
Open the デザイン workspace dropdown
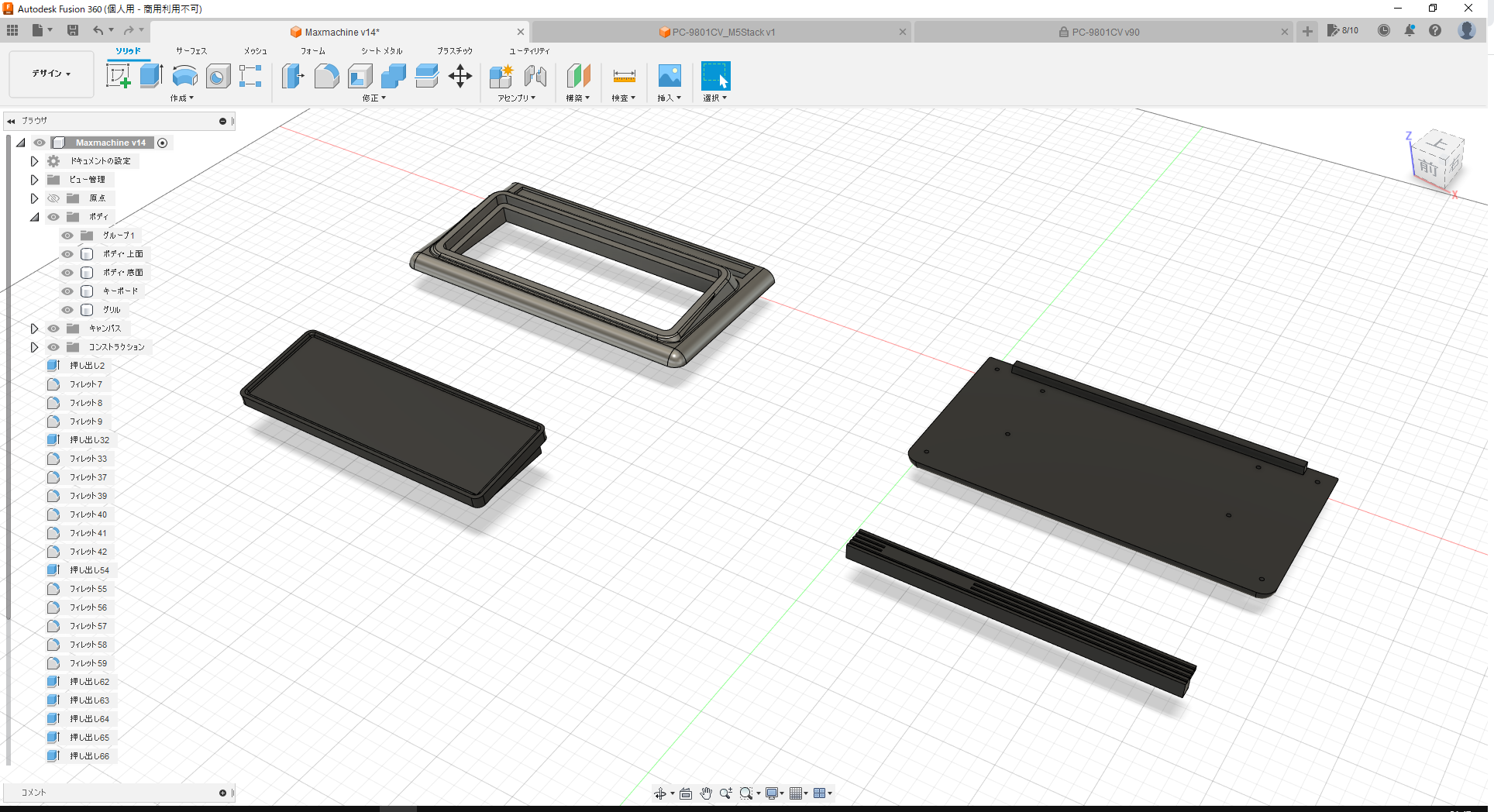(x=51, y=74)
